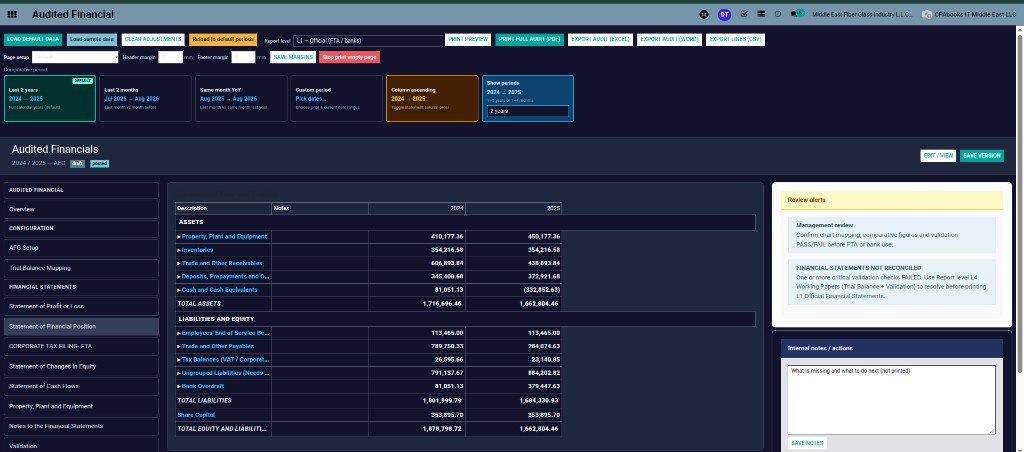Click the stacked bars icon in header
Viewport: 1024px width, 452px height.
click(x=761, y=14)
